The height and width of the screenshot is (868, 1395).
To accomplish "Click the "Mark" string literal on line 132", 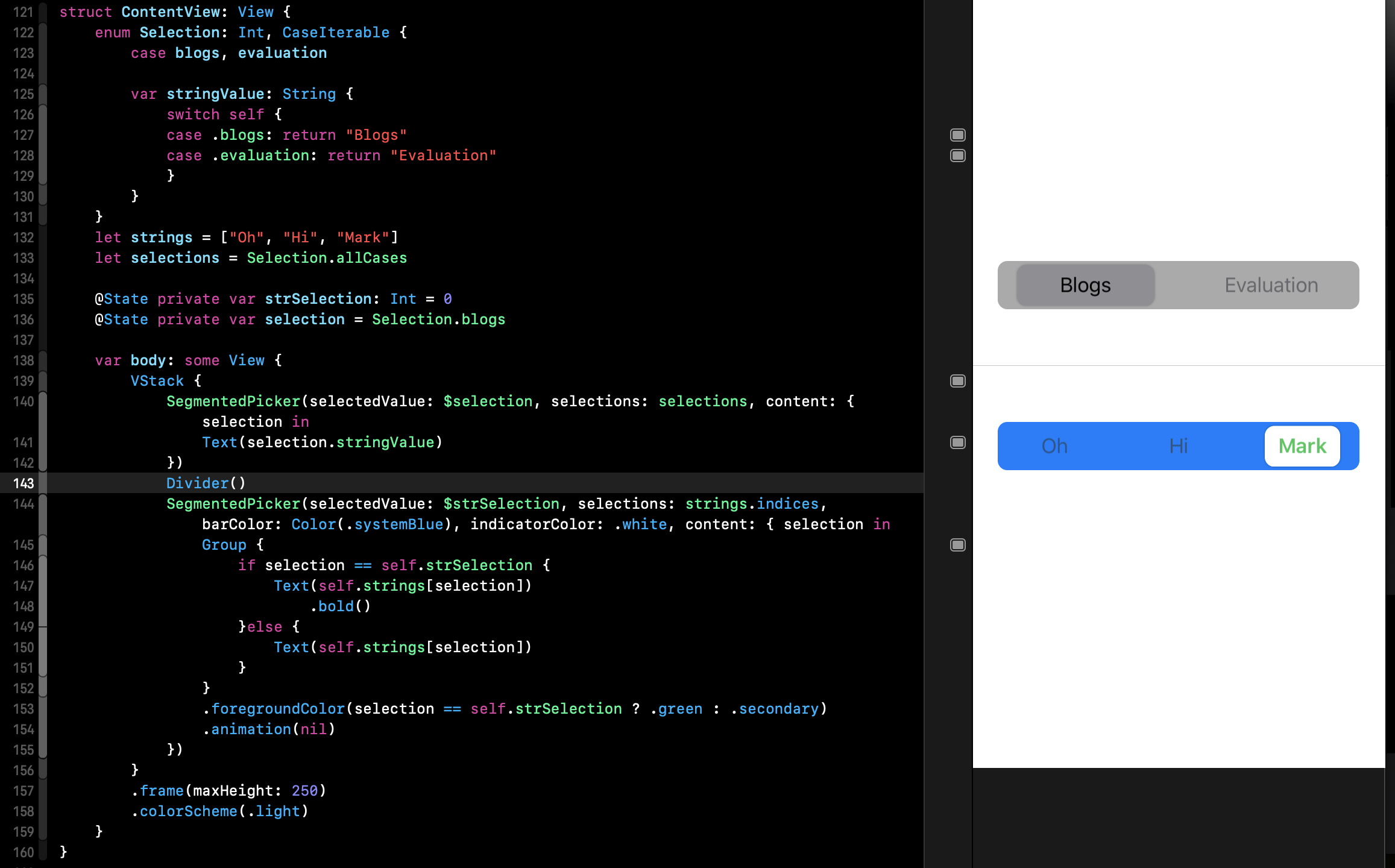I will (x=363, y=237).
